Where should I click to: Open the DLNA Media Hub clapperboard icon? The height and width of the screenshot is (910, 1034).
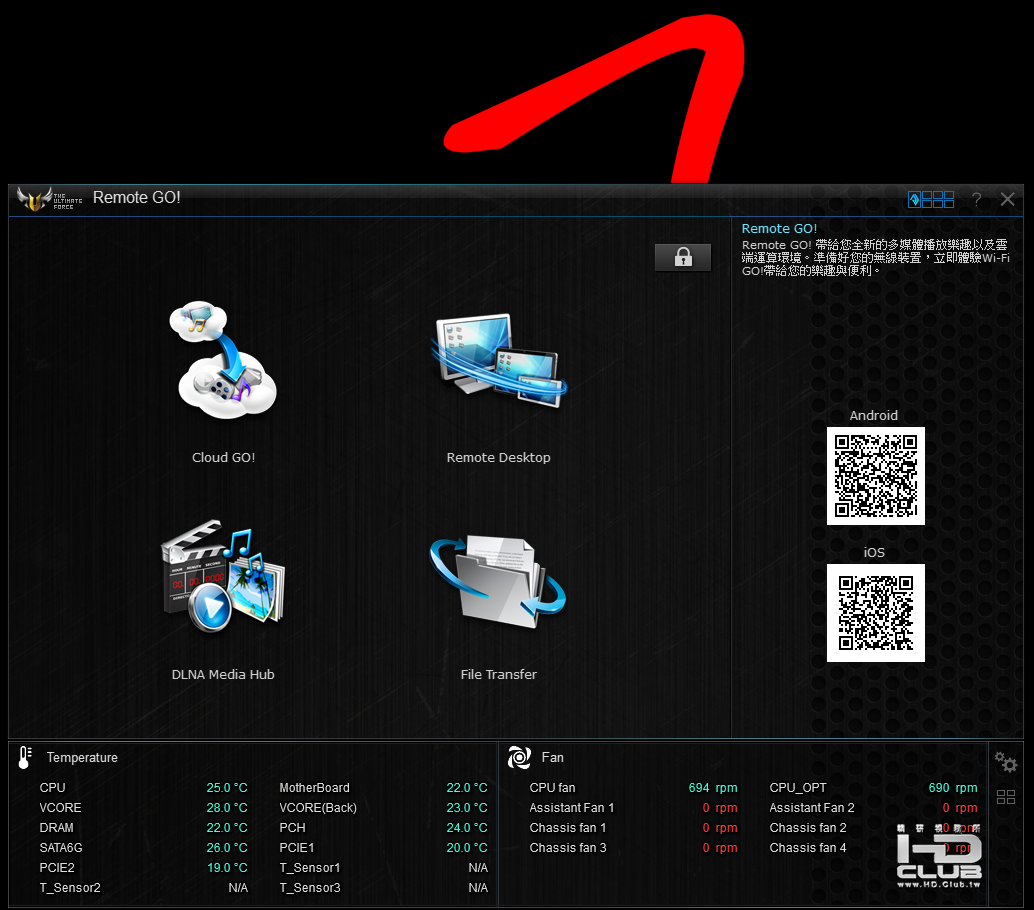[x=223, y=576]
